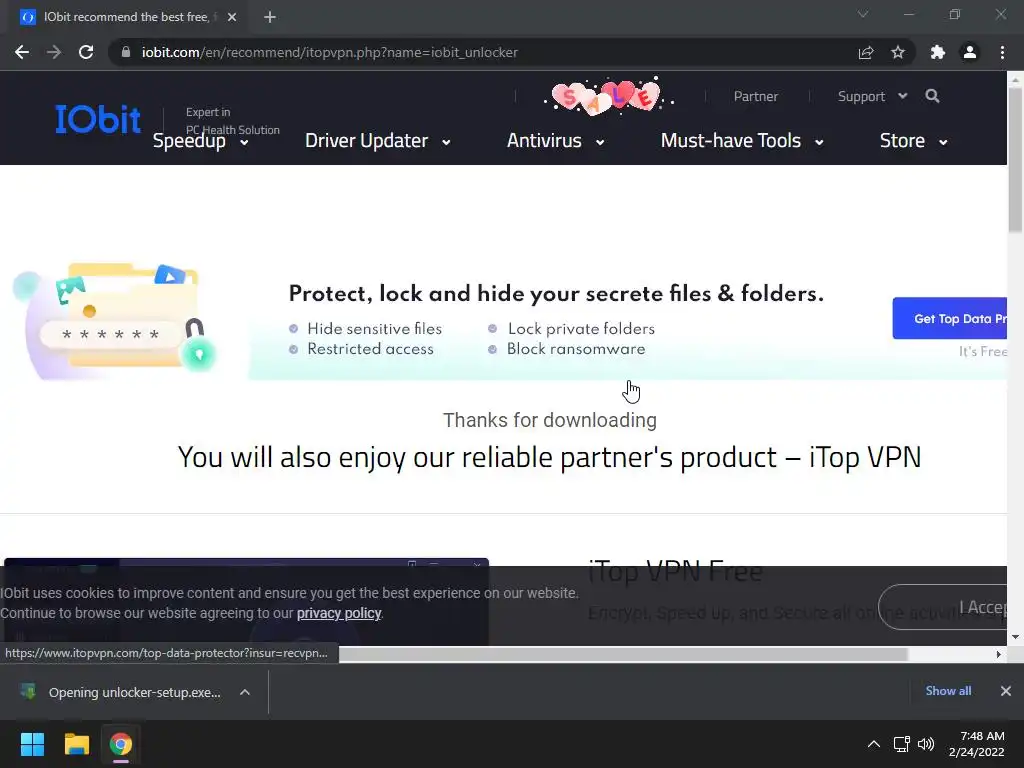Click the clock and date in the taskbar
This screenshot has width=1024, height=768.
(x=977, y=744)
